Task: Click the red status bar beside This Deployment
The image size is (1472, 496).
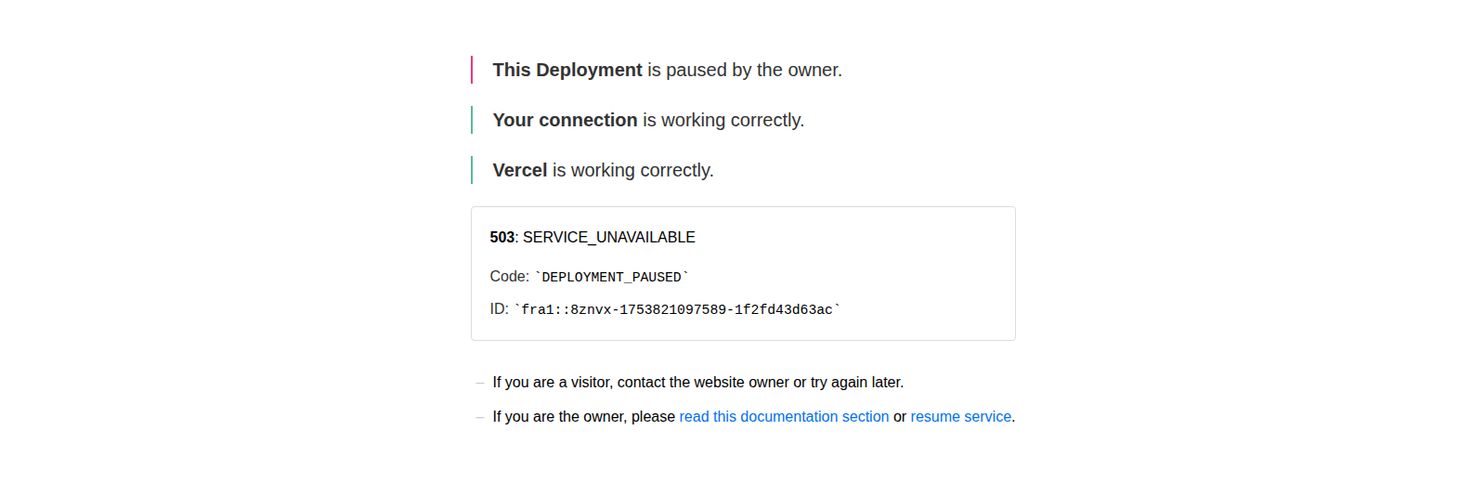Action: pos(472,70)
